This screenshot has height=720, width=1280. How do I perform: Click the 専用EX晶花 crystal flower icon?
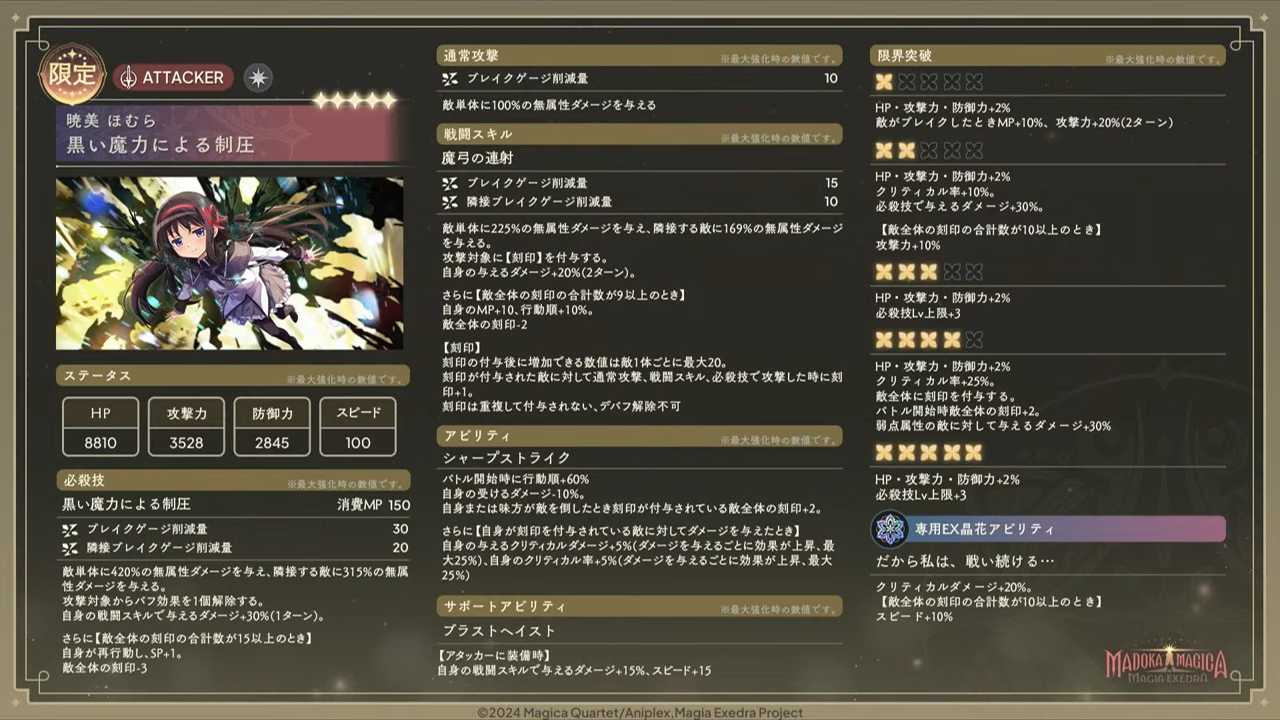click(888, 528)
